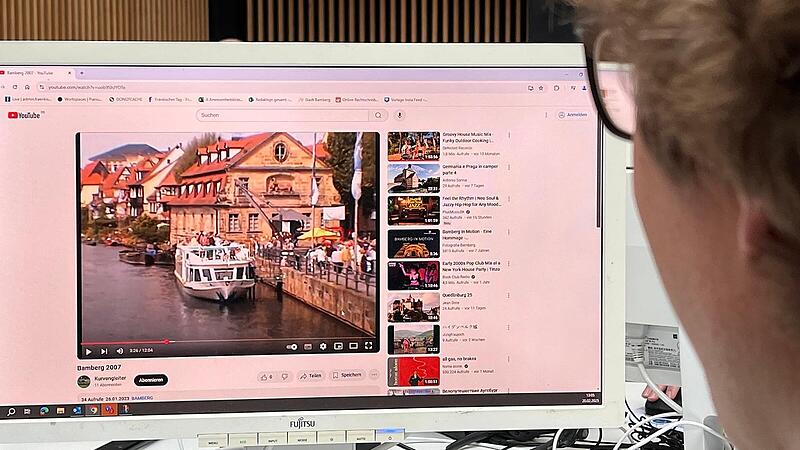This screenshot has height=450, width=800.
Task: Open the YouTube settings three-dot menu near Anmelden
Action: tap(546, 115)
